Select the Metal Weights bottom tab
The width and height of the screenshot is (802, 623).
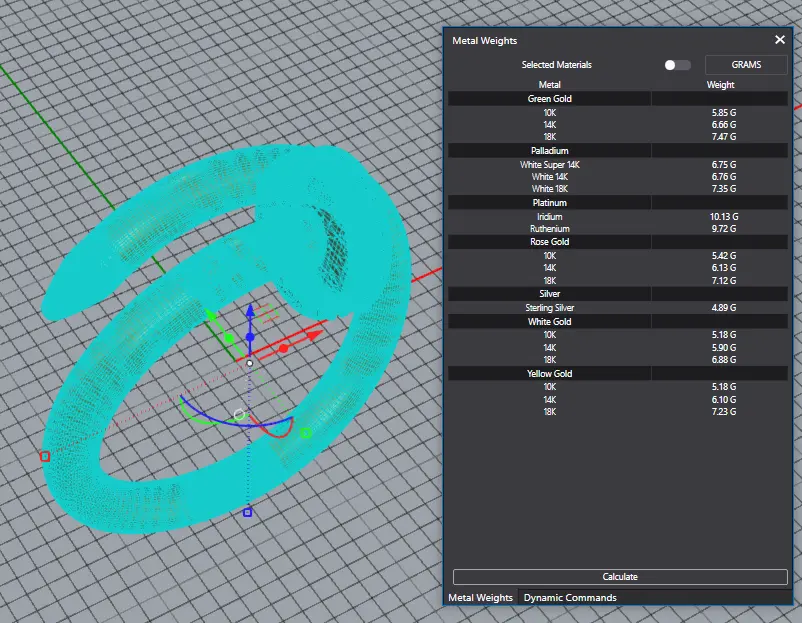click(x=480, y=598)
